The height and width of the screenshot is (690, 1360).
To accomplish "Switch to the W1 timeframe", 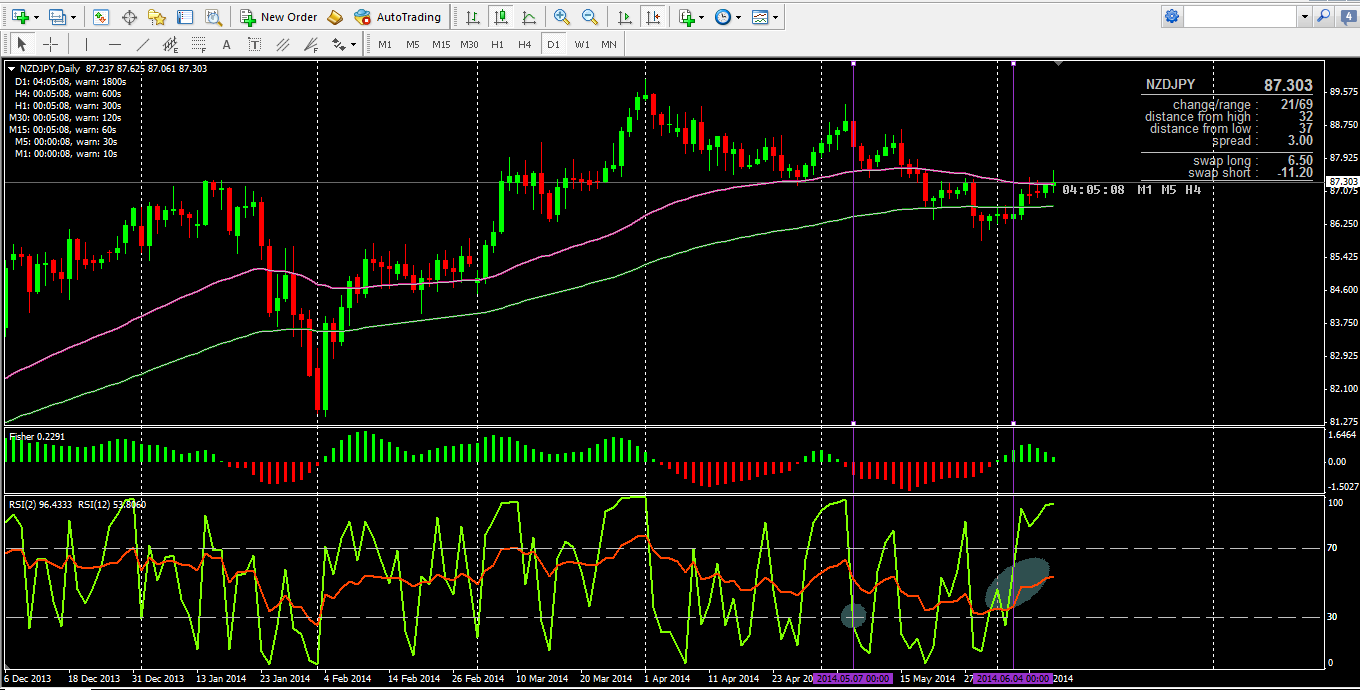I will (x=581, y=44).
